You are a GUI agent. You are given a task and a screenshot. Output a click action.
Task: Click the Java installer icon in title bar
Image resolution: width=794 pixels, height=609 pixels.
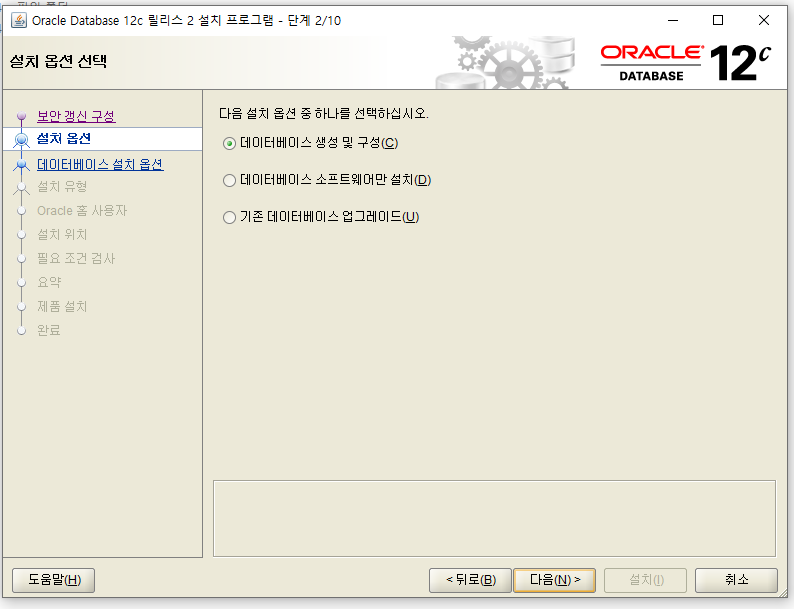point(19,20)
